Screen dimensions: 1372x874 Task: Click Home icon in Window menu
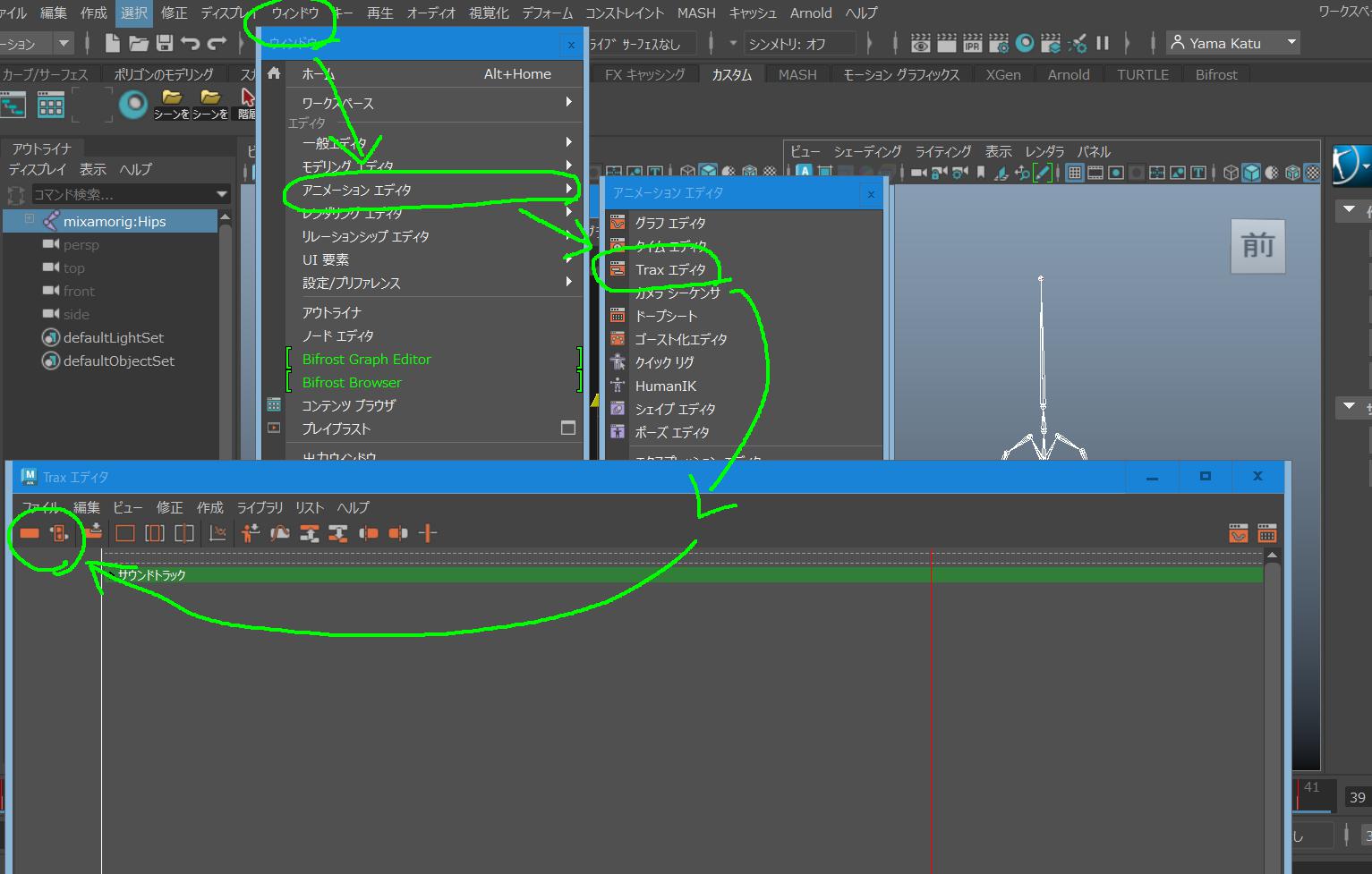click(274, 73)
